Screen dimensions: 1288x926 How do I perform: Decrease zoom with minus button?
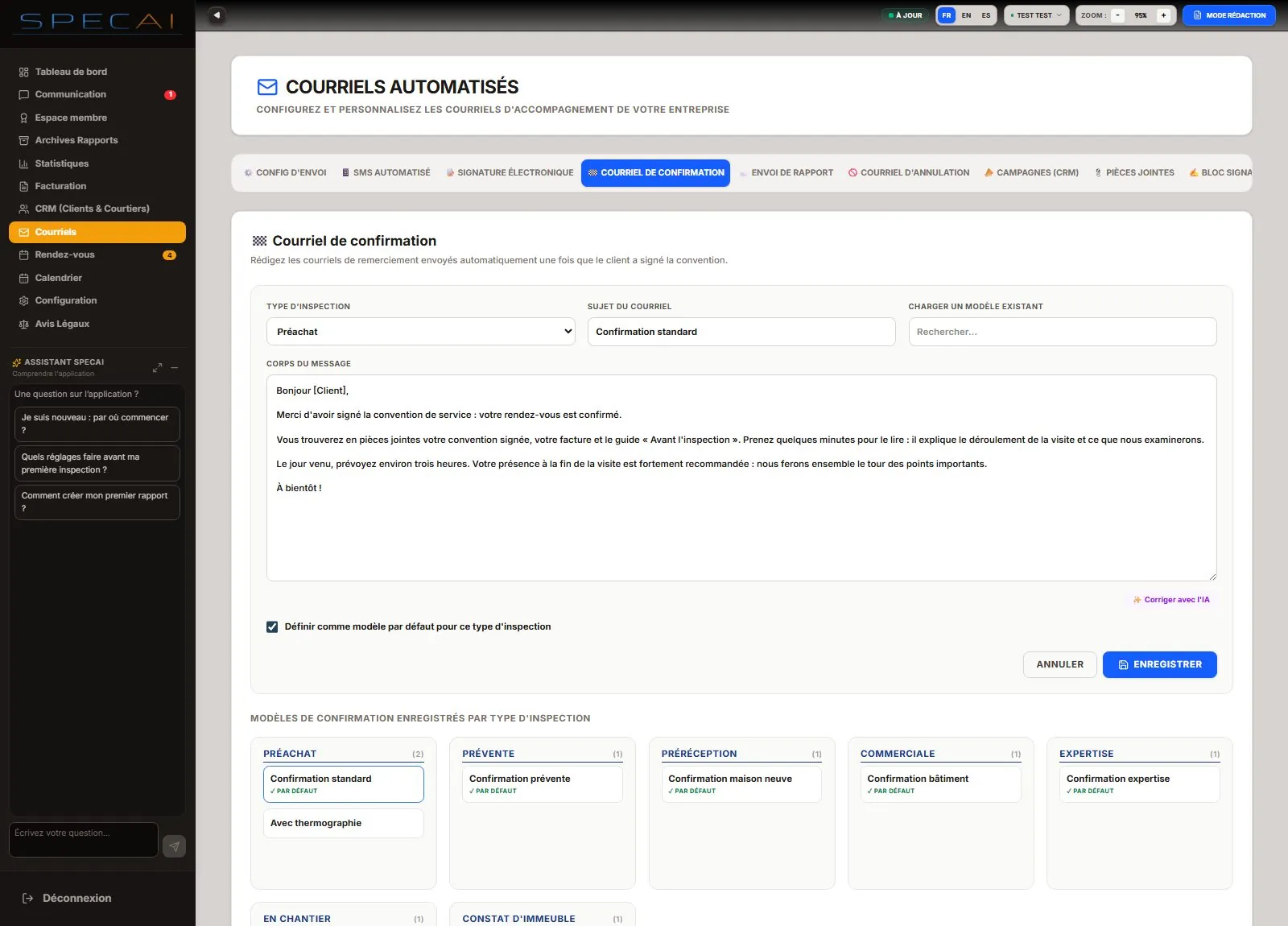click(1117, 15)
